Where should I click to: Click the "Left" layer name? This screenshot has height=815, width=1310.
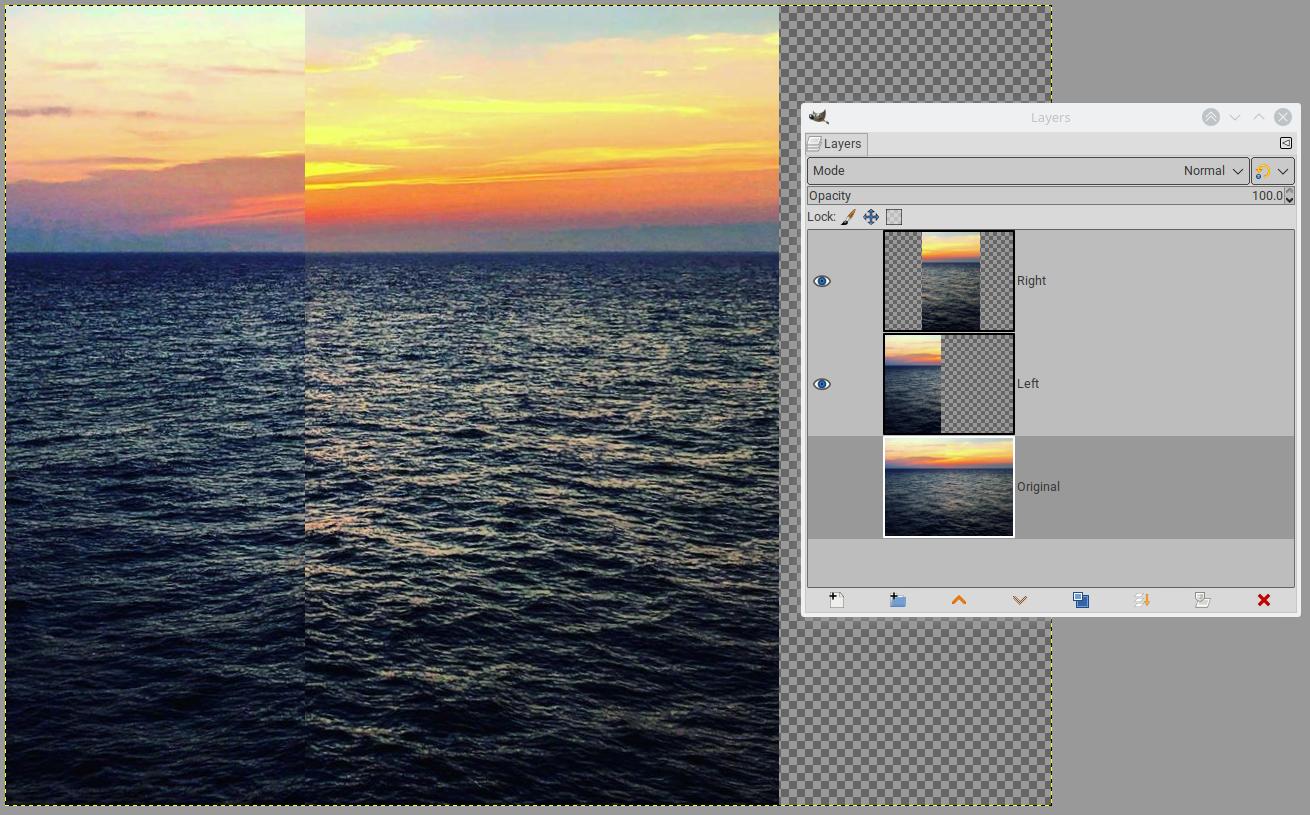(x=1028, y=384)
